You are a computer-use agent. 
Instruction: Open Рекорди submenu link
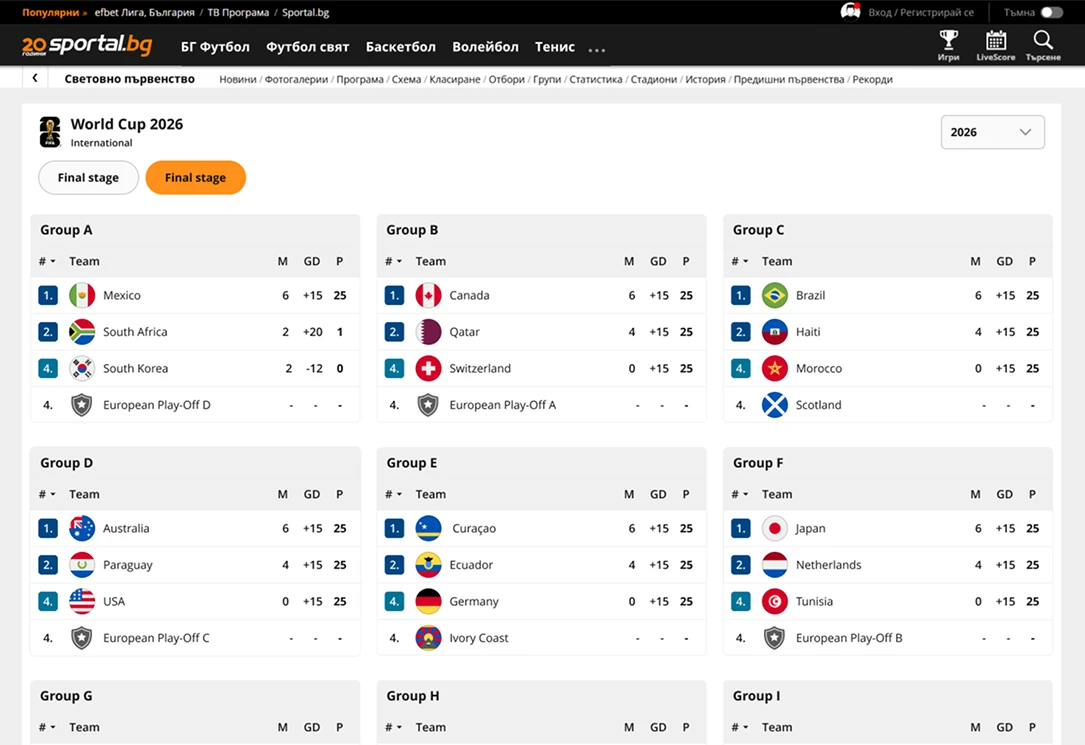(873, 80)
